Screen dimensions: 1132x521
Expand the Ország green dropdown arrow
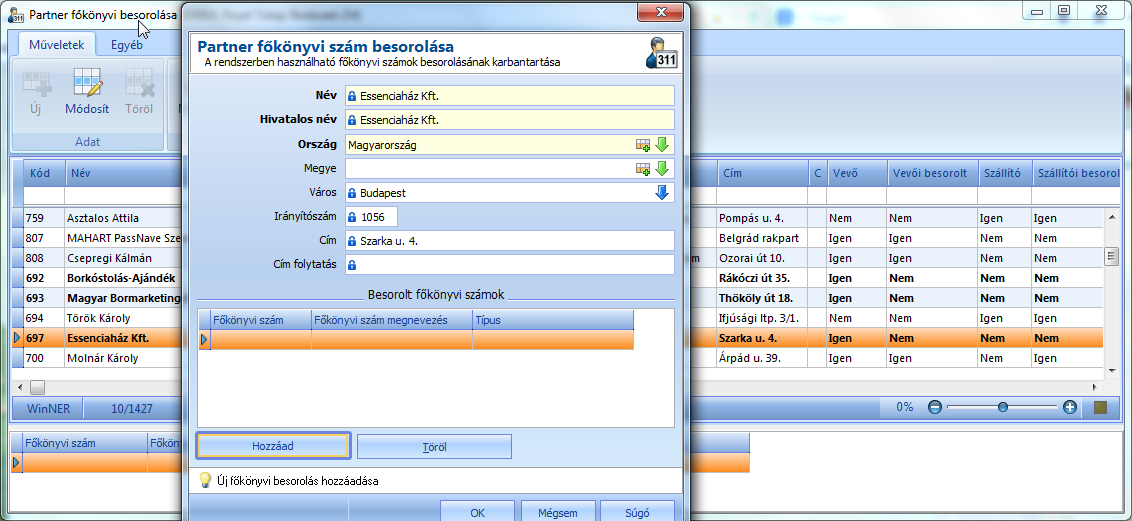click(662, 145)
